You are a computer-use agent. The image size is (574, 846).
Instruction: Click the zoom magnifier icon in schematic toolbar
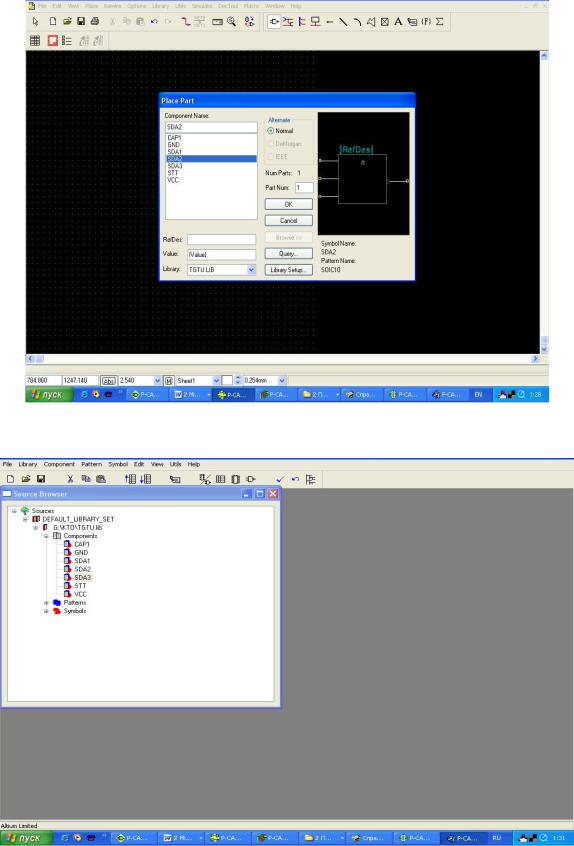[231, 22]
